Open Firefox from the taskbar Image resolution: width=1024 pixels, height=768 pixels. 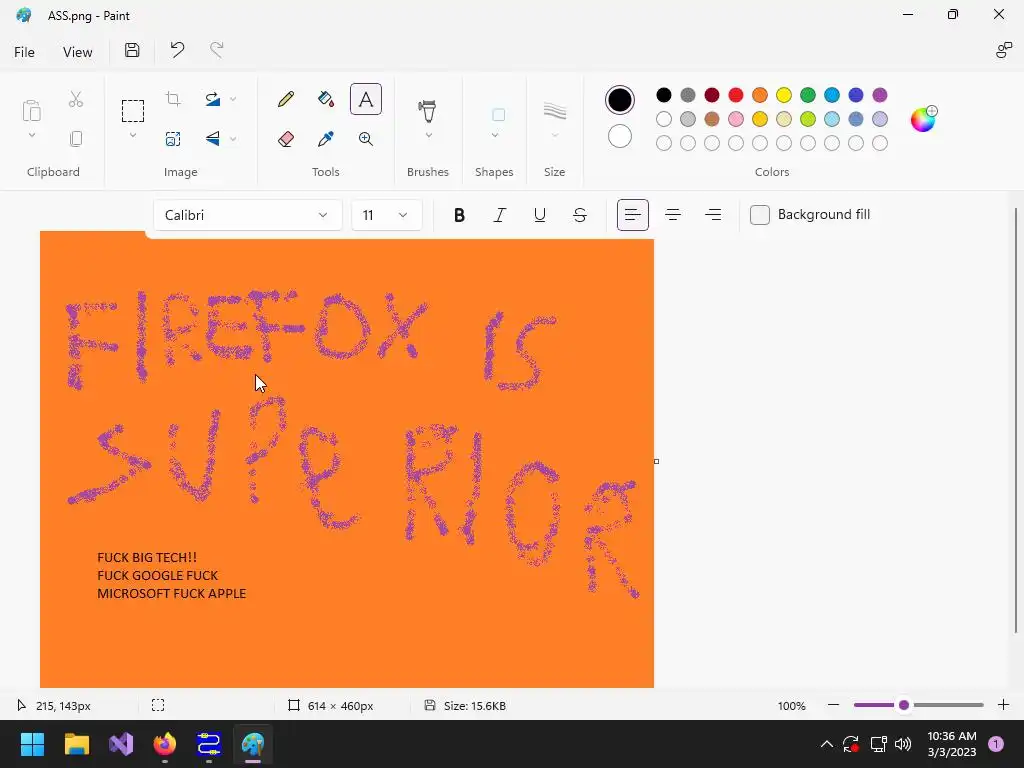point(165,744)
